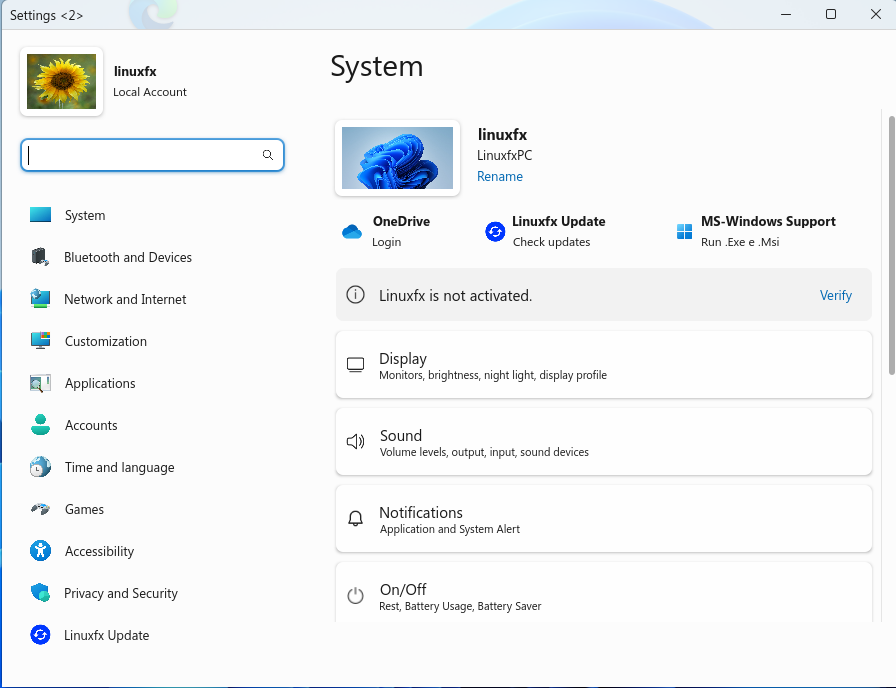The image size is (896, 688).
Task: Open the Notifications settings card
Action: tap(603, 520)
